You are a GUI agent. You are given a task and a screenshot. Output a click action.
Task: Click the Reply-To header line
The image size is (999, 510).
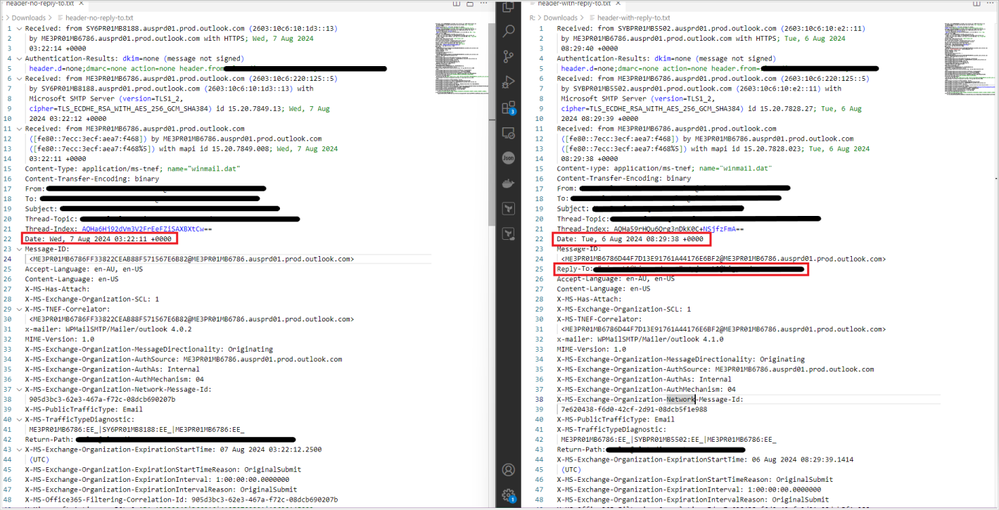click(x=680, y=269)
